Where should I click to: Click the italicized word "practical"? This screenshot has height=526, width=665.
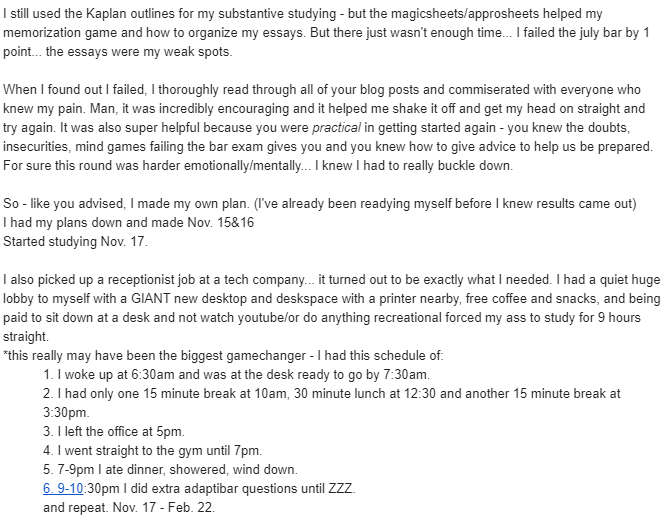336,127
